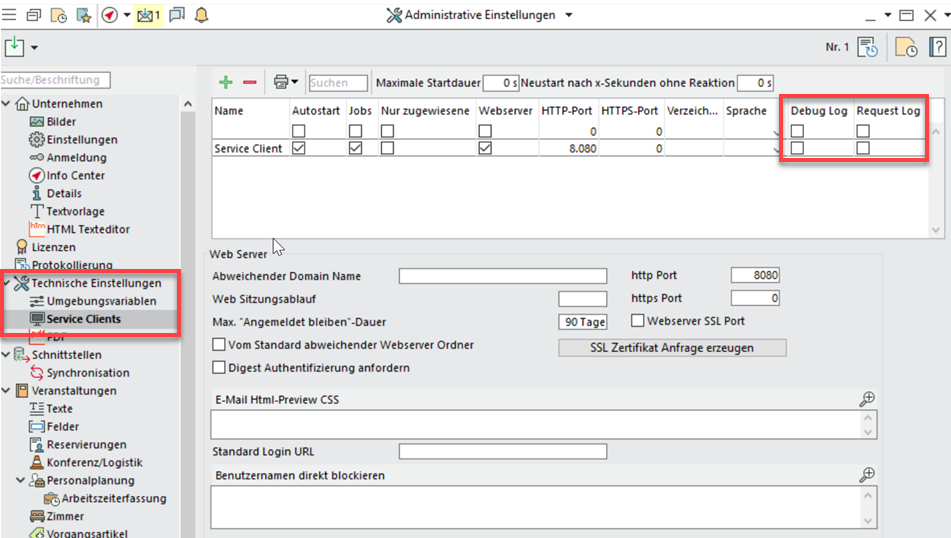Click the notification bell icon

point(202,15)
